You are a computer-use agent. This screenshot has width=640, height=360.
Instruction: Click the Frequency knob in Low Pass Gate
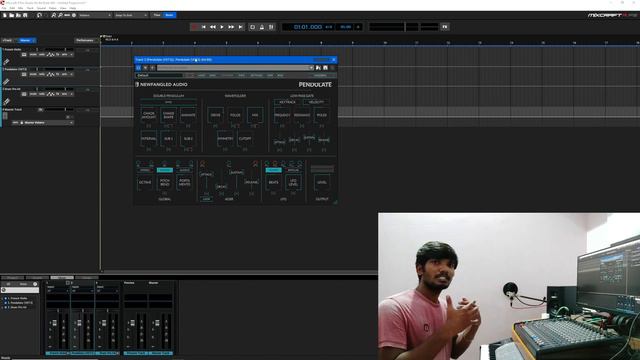pos(282,115)
